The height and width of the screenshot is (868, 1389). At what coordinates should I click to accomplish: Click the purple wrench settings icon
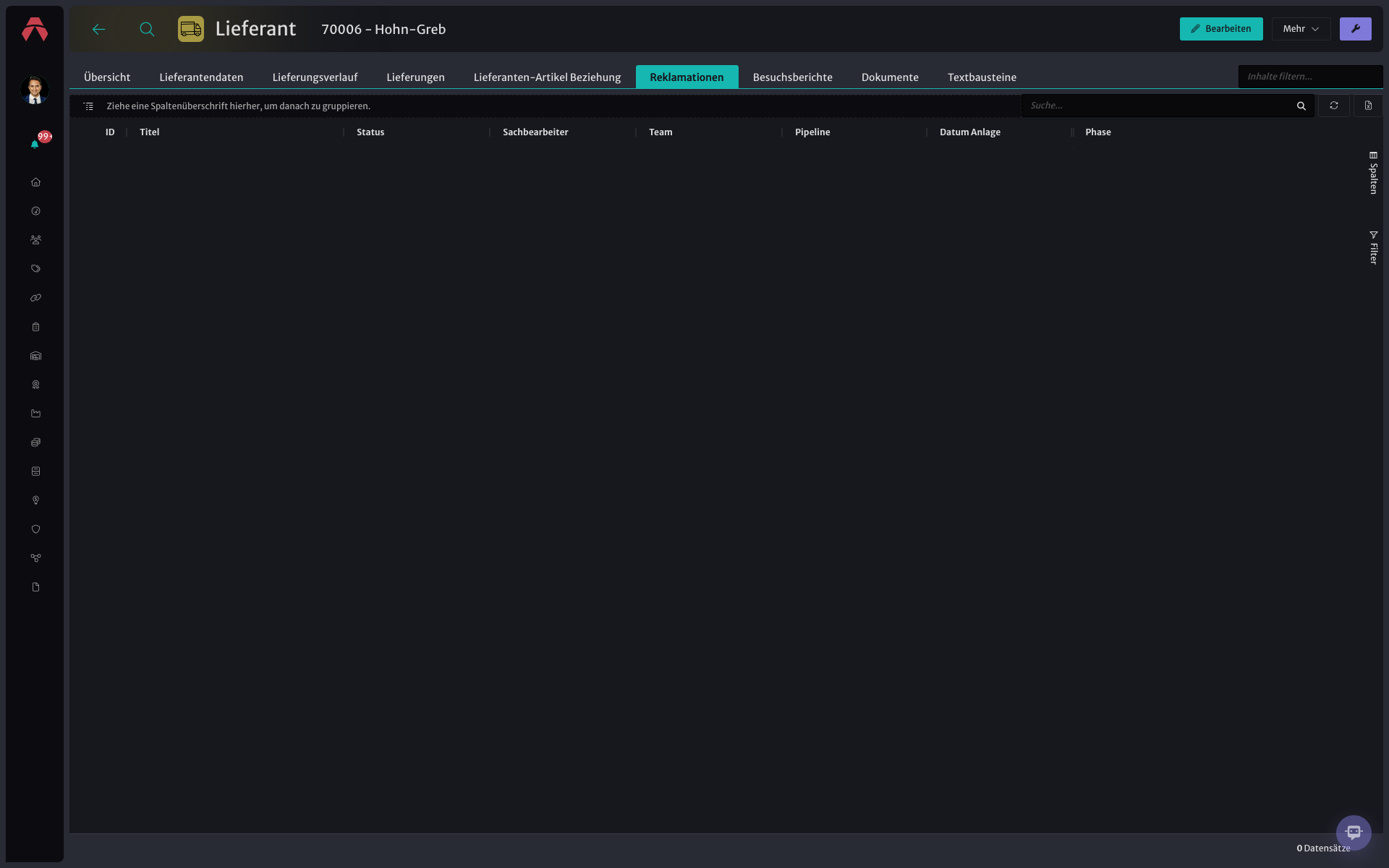coord(1355,29)
